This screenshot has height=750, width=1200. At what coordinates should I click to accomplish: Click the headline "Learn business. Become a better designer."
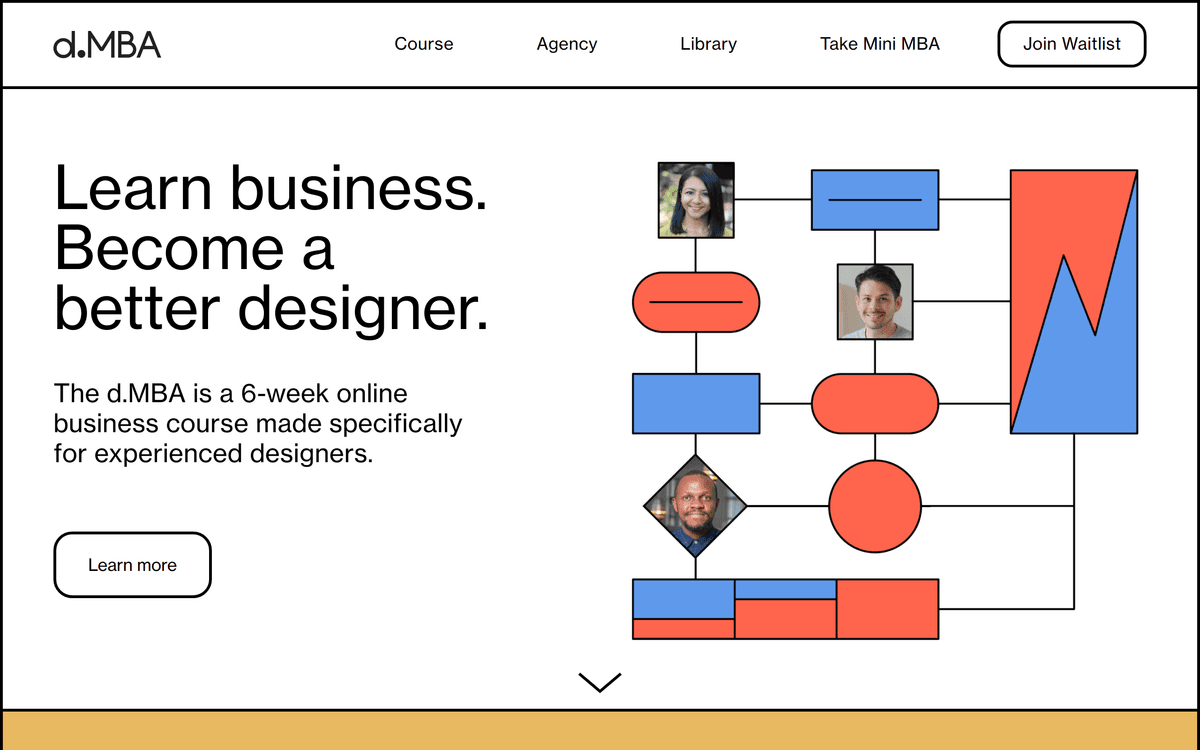coord(271,247)
